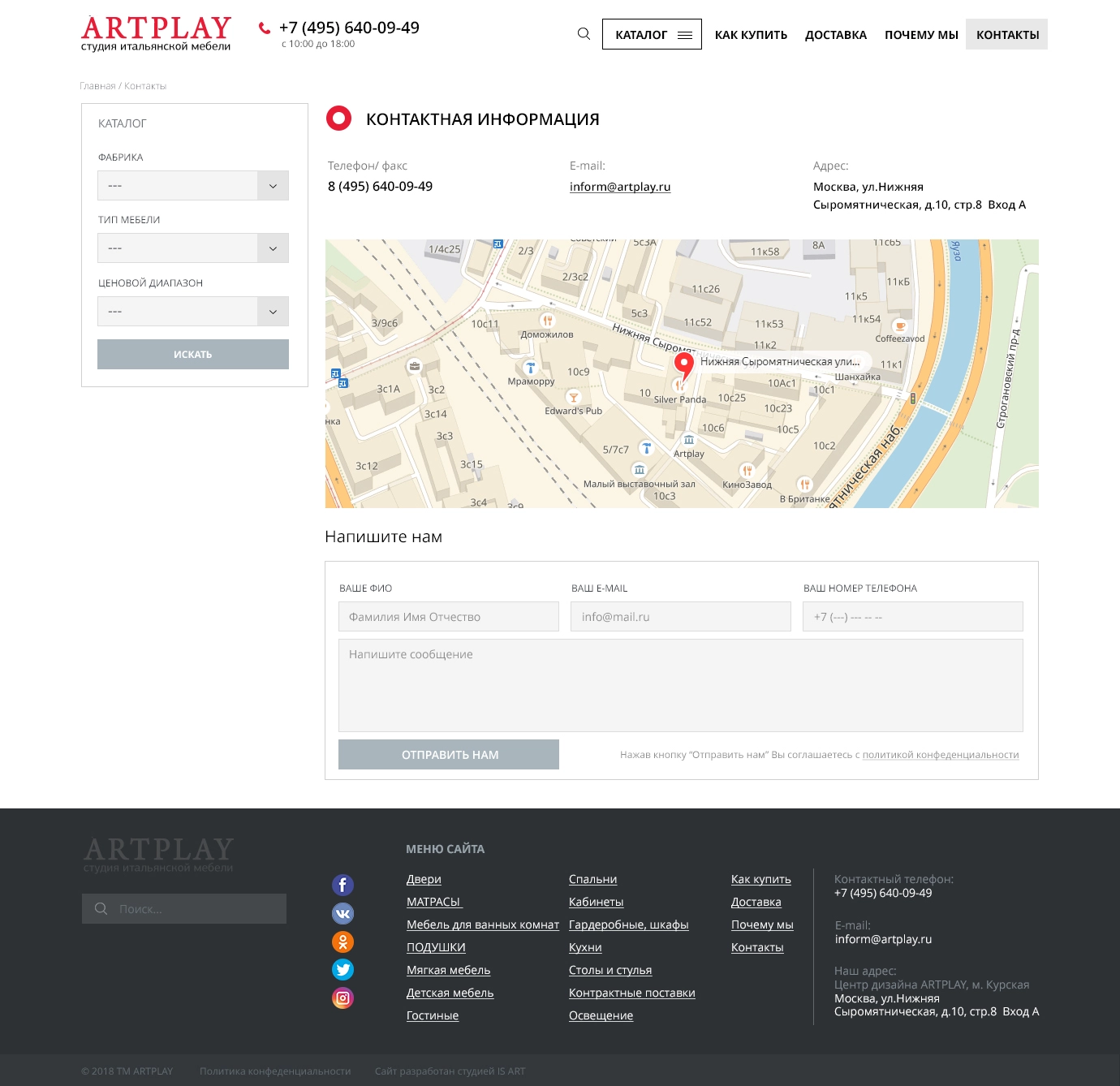Click the Coffeezavod cafe map marker
The height and width of the screenshot is (1086, 1120).
(900, 326)
